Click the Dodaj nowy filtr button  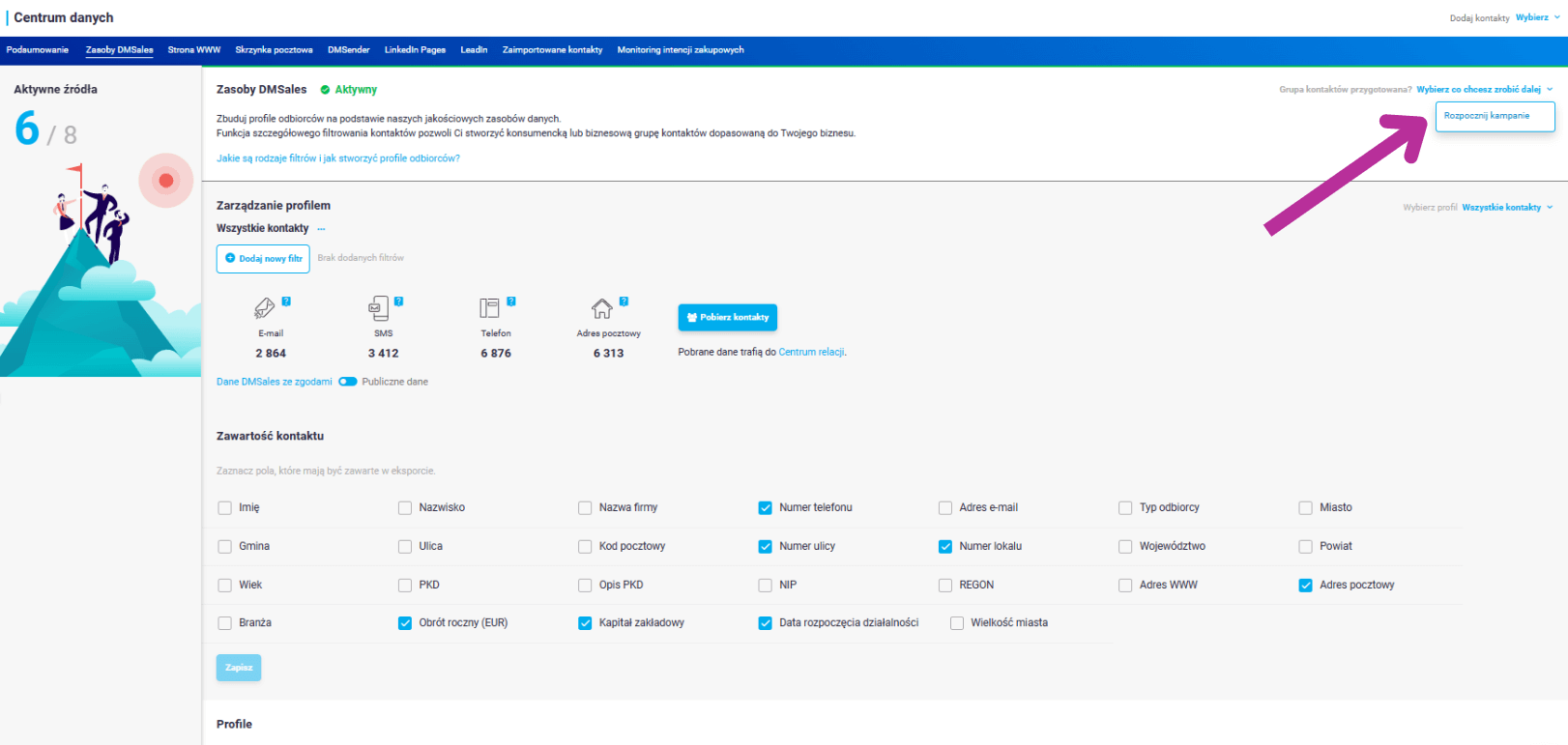(x=263, y=259)
